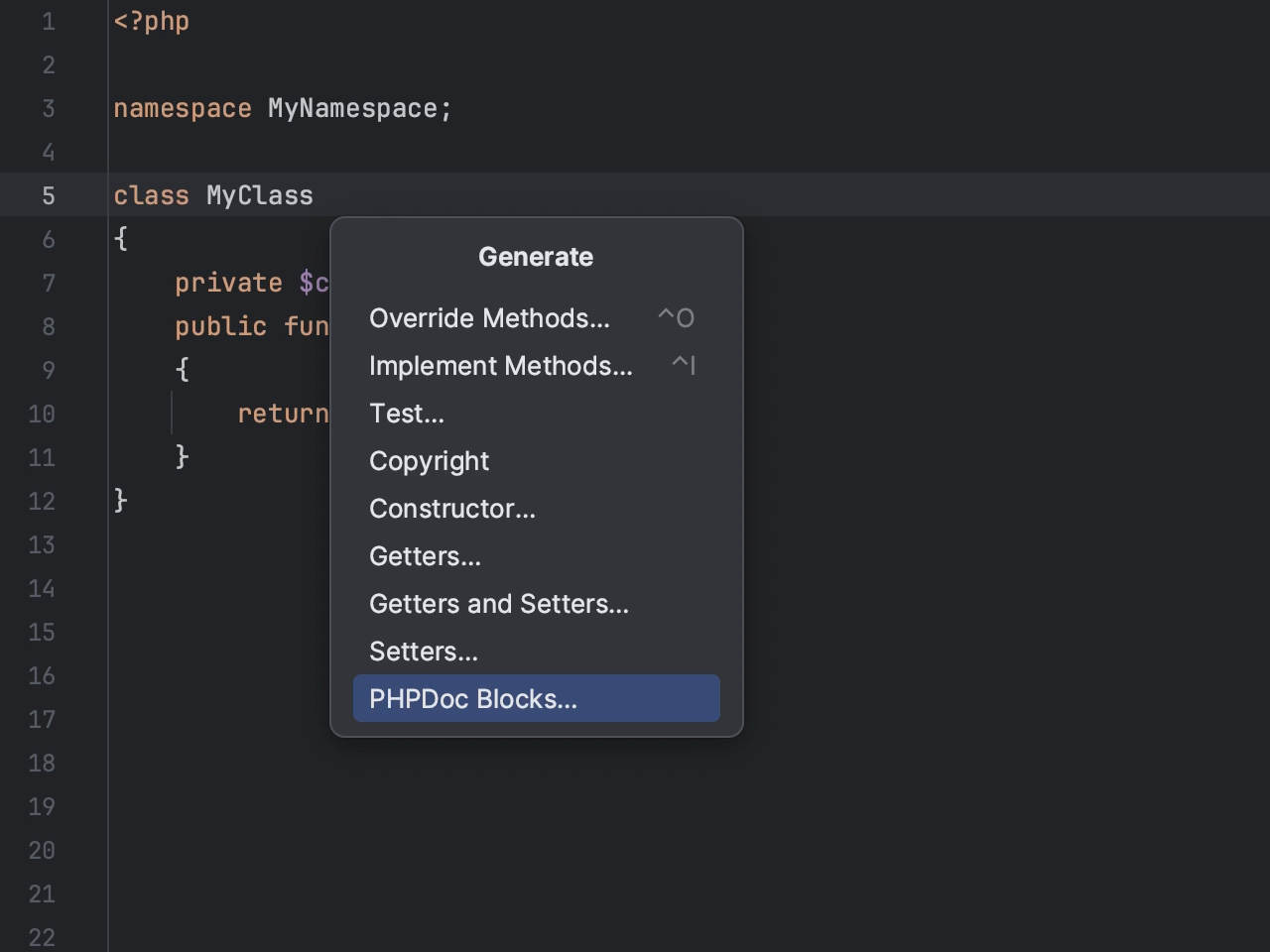Click the namespace MyNamespace declaration
1270x952 pixels.
[x=283, y=108]
